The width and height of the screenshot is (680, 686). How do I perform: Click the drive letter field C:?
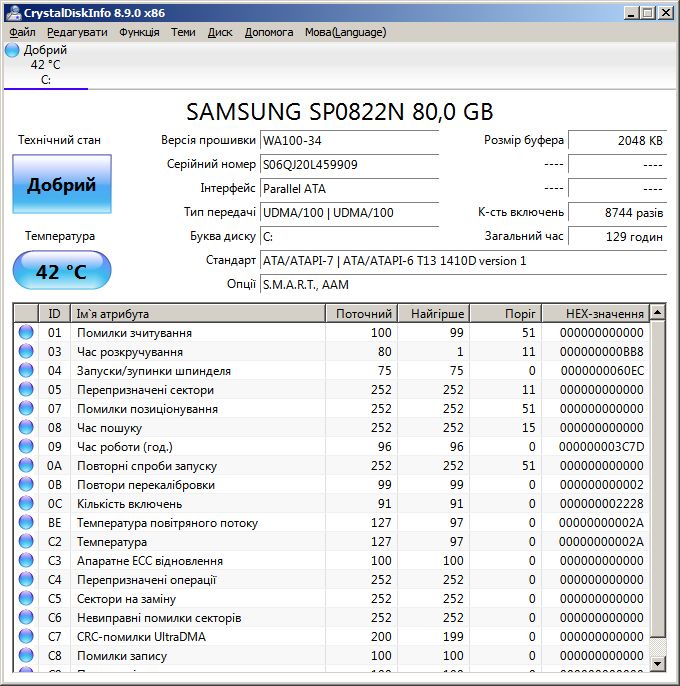349,237
